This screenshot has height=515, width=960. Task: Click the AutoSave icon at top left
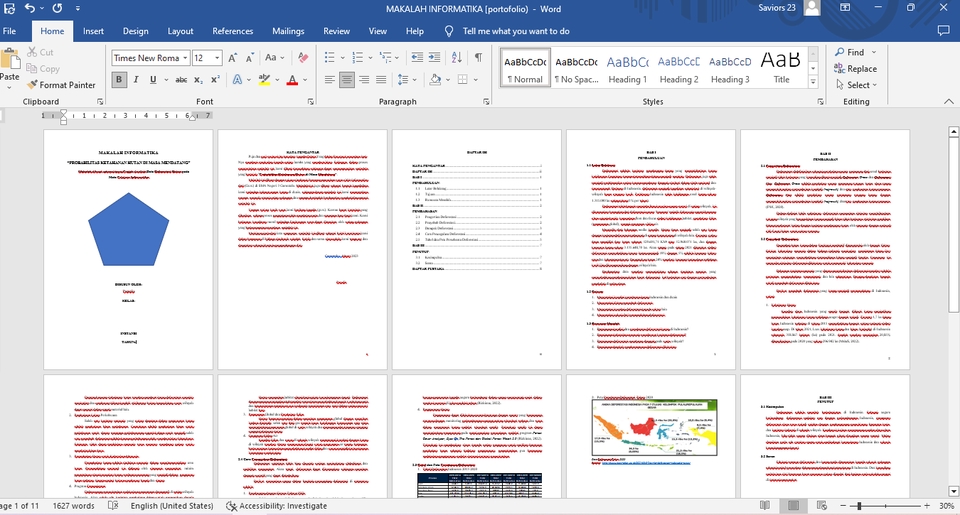(x=9, y=8)
